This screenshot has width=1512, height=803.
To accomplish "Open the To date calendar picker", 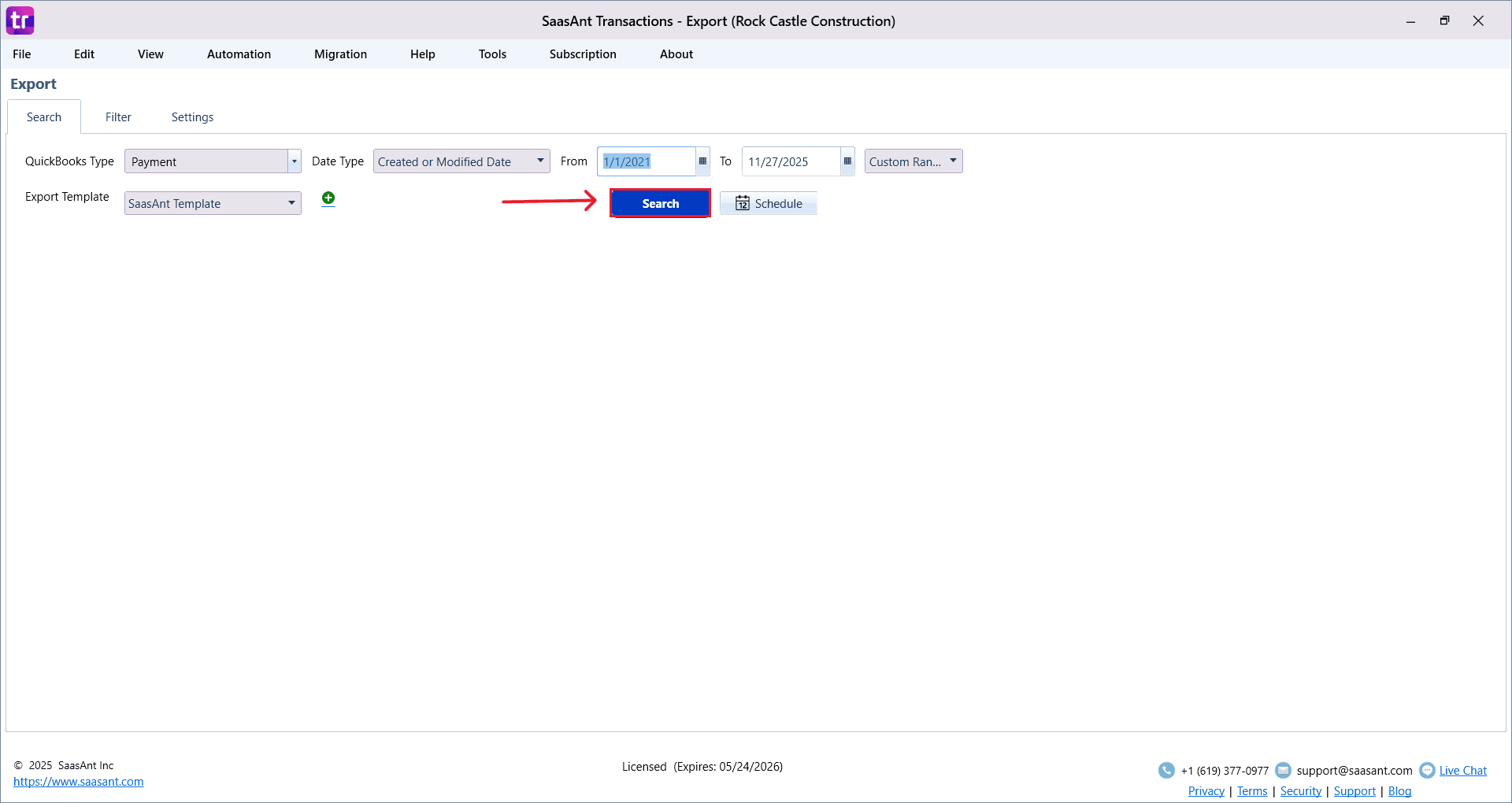I will 847,161.
